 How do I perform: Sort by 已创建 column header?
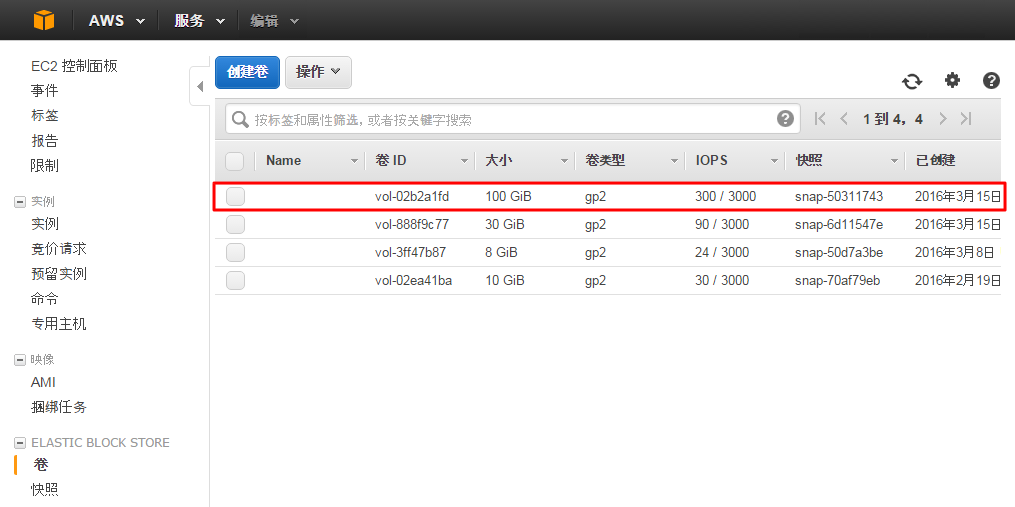pyautogui.click(x=935, y=161)
